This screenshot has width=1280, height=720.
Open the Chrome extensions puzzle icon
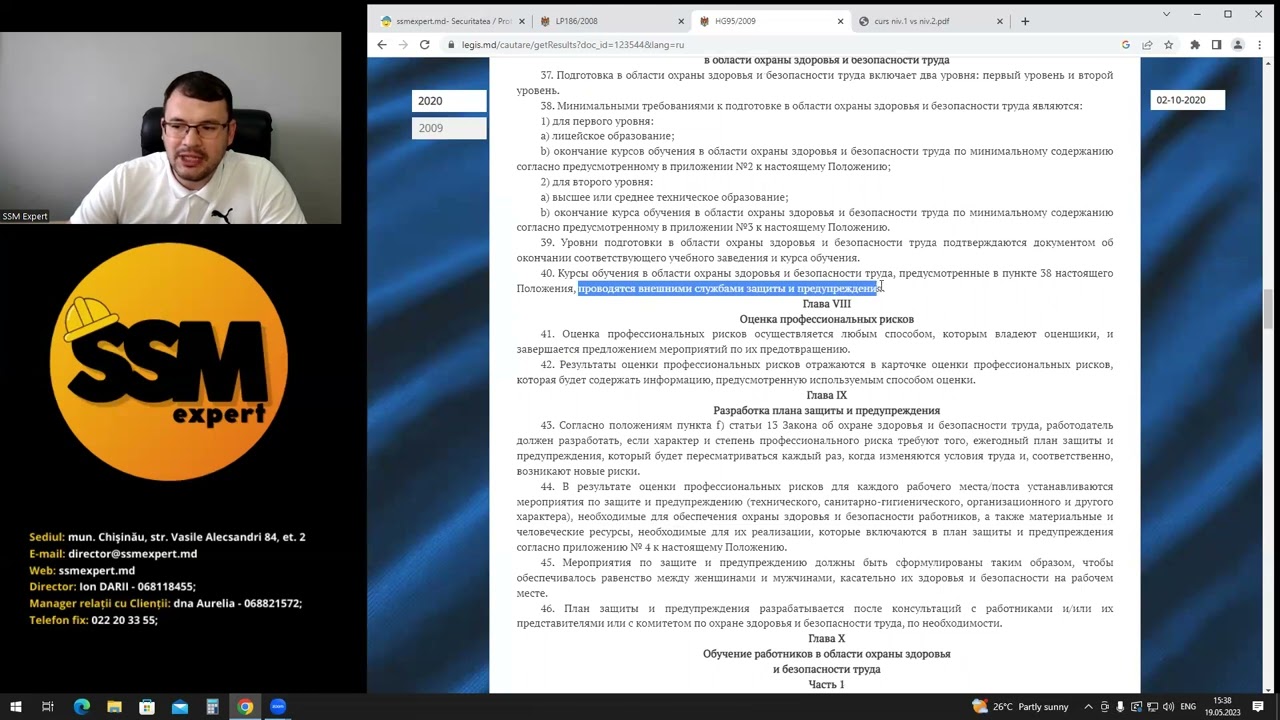click(1195, 45)
